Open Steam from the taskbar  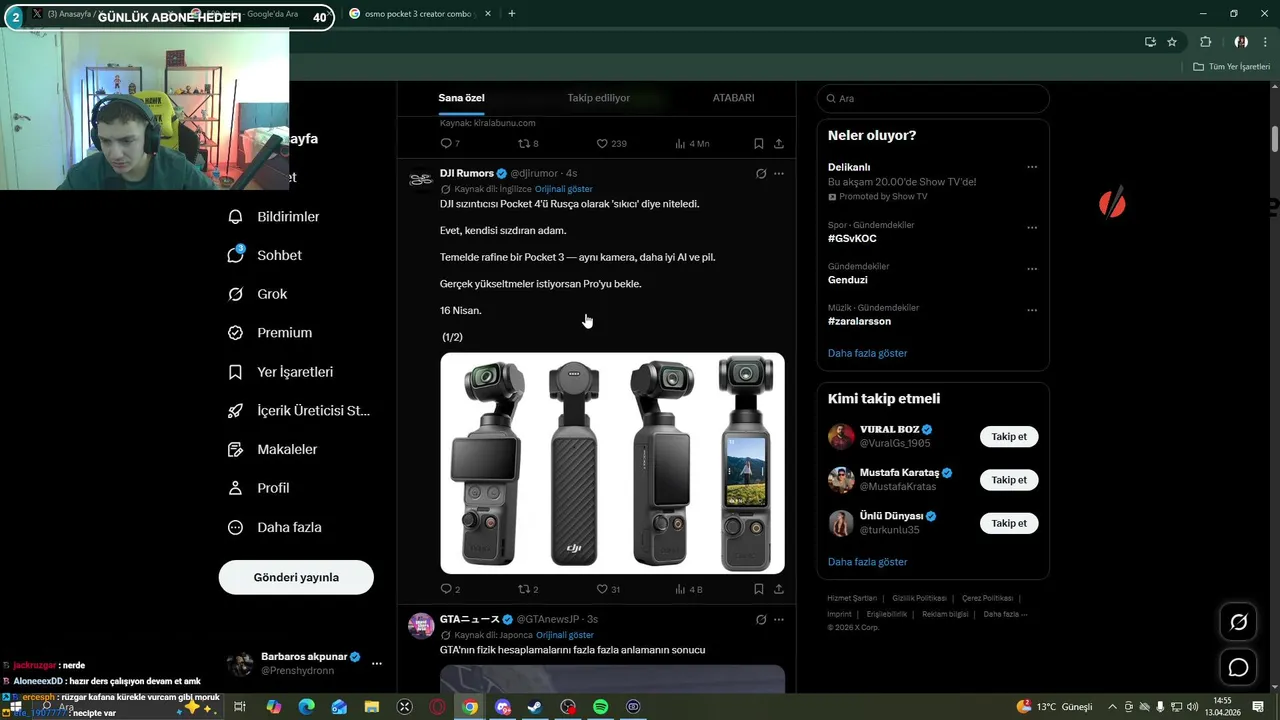tap(535, 707)
